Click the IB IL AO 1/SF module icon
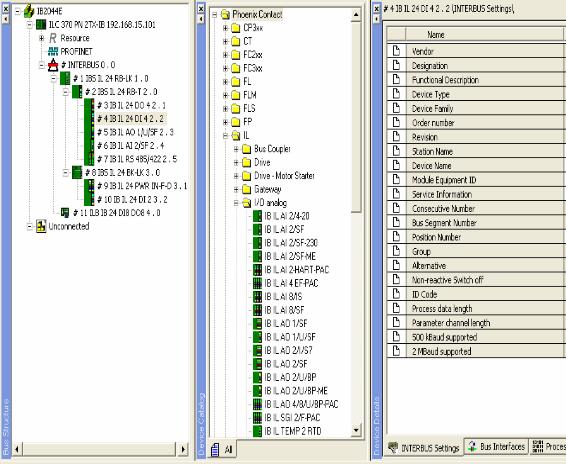The image size is (566, 464). pyautogui.click(x=257, y=324)
